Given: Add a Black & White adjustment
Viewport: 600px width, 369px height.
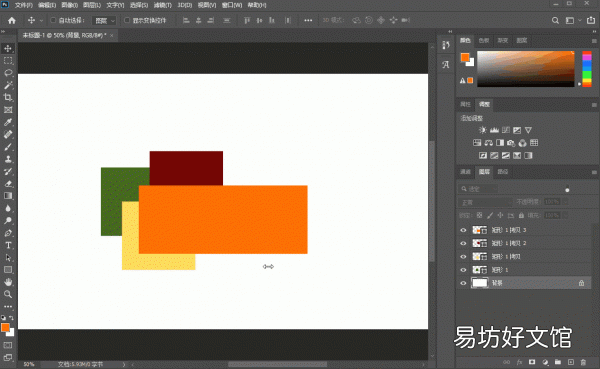Looking at the screenshot, I should pos(500,143).
